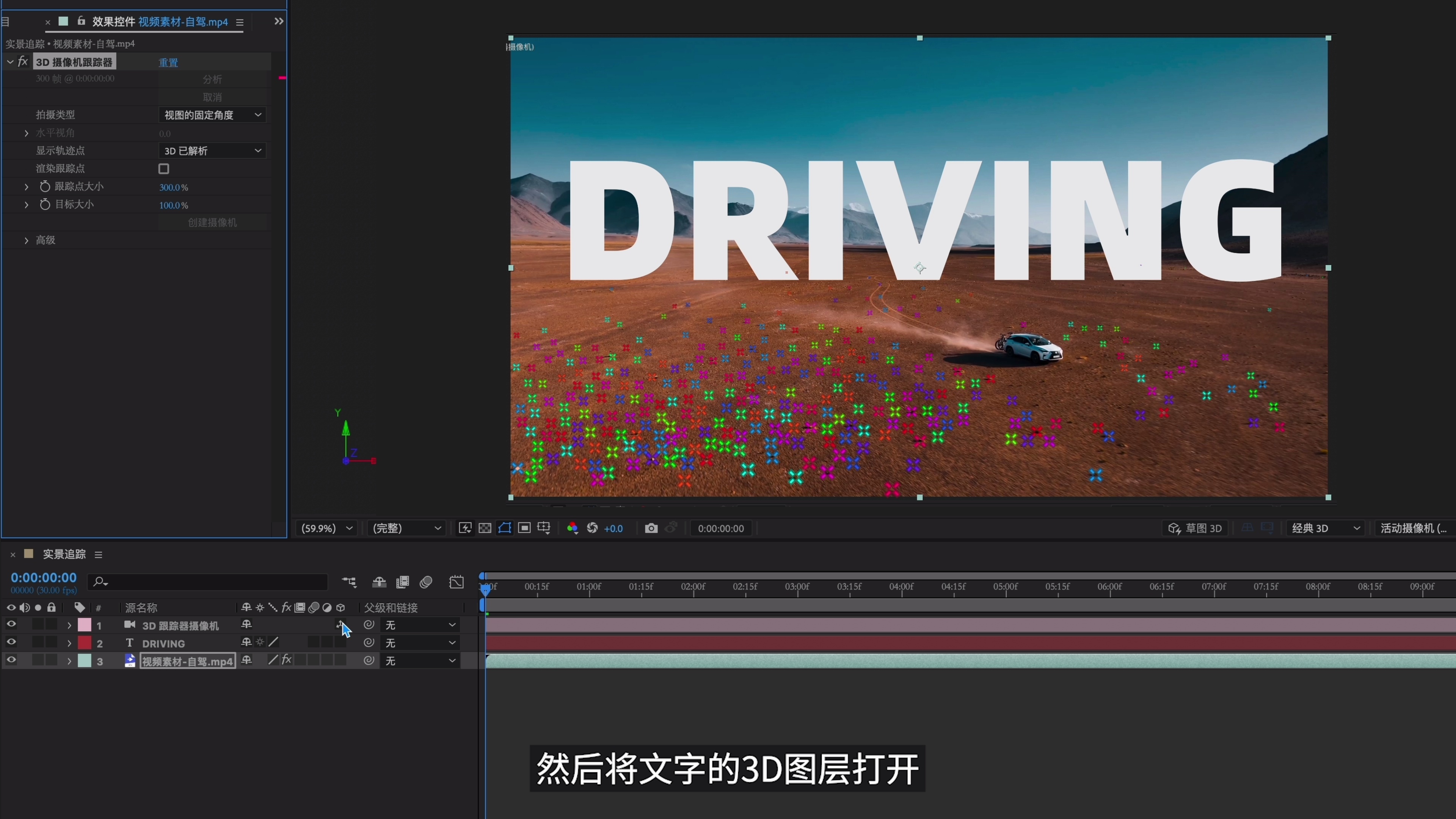Open 实景追踪 timeline panel menu

[x=98, y=554]
